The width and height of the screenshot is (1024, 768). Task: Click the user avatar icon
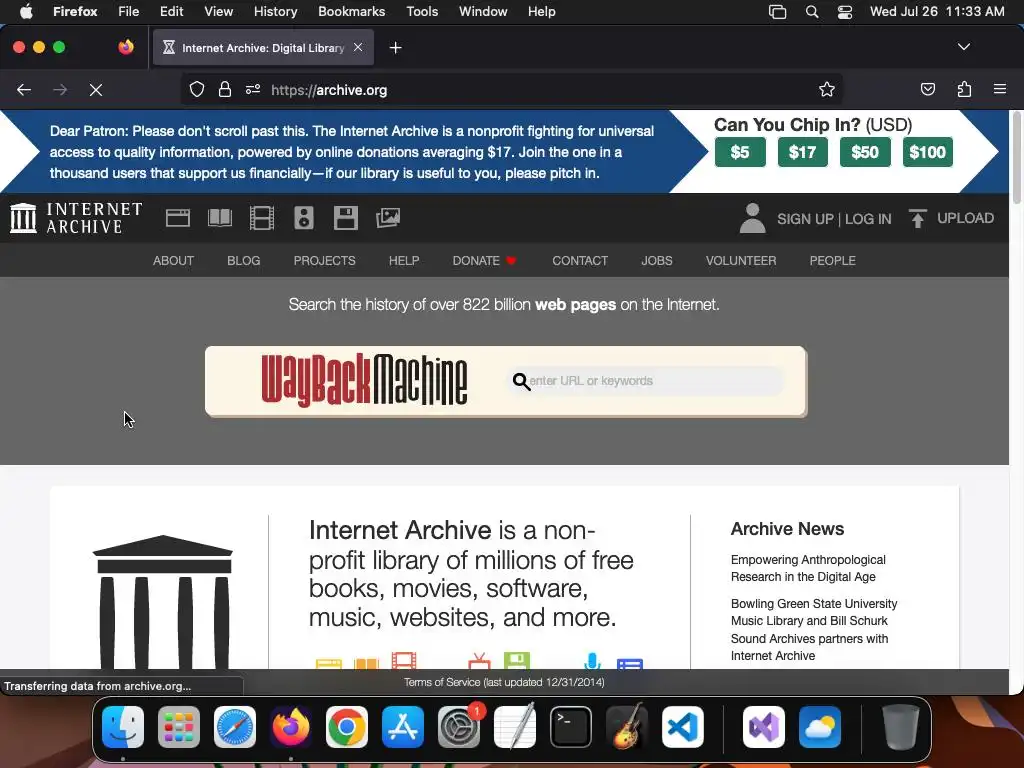click(x=752, y=218)
